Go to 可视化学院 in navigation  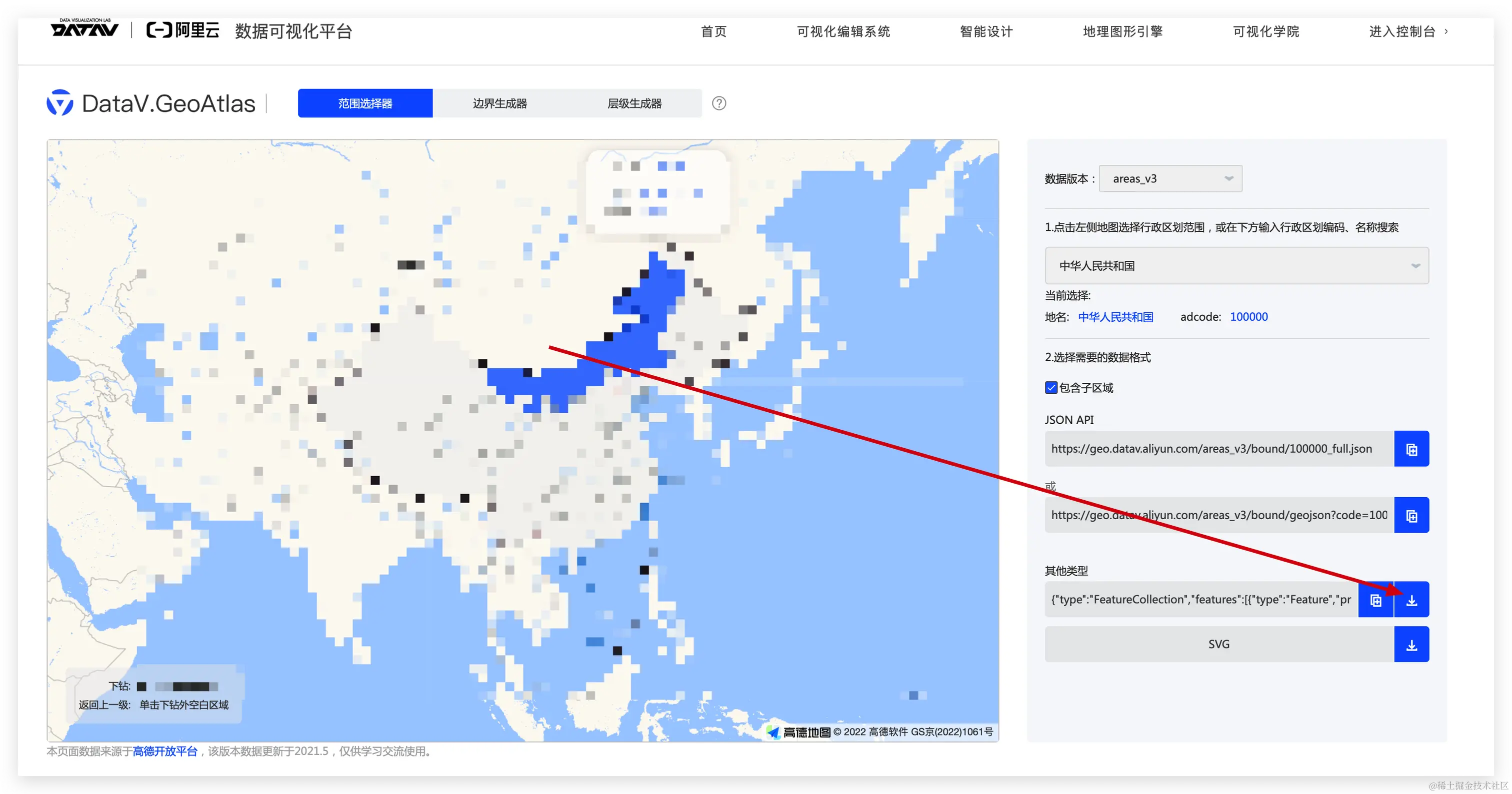pos(1265,31)
